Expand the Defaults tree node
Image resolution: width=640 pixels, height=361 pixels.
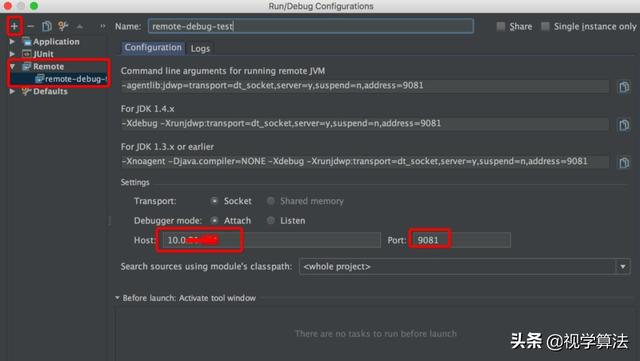[x=12, y=91]
